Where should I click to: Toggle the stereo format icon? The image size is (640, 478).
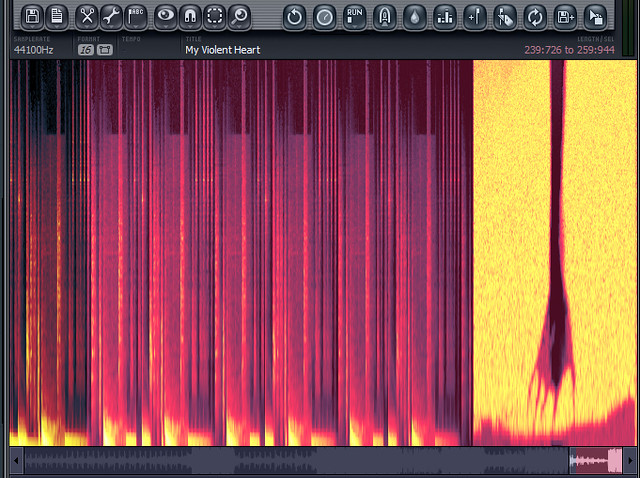105,50
